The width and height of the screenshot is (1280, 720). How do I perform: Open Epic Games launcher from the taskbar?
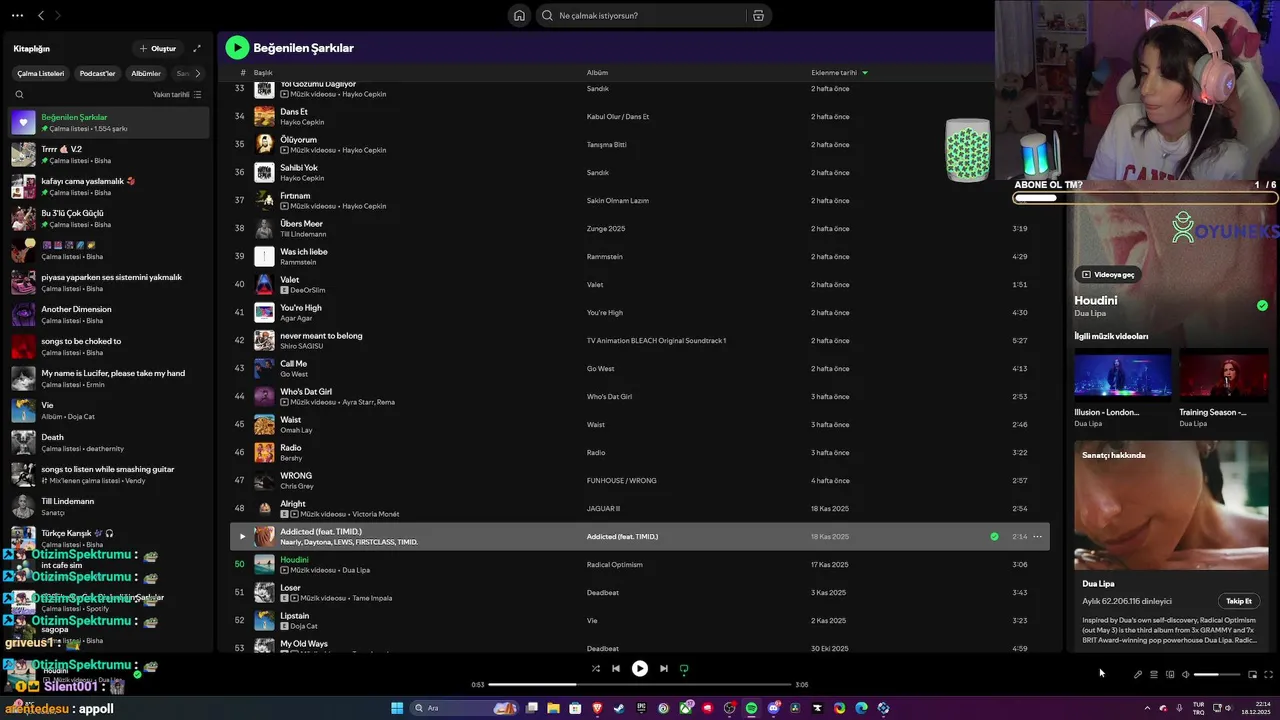641,708
